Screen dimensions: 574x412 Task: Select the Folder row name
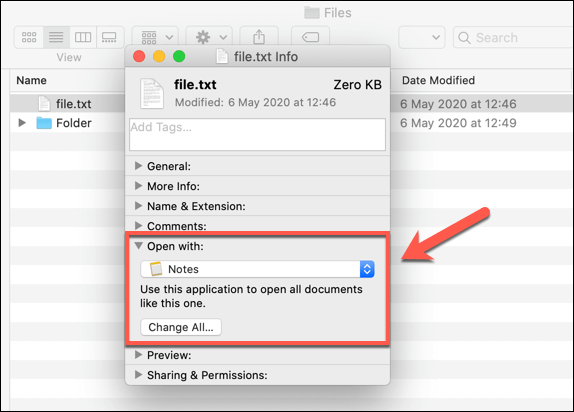[74, 123]
